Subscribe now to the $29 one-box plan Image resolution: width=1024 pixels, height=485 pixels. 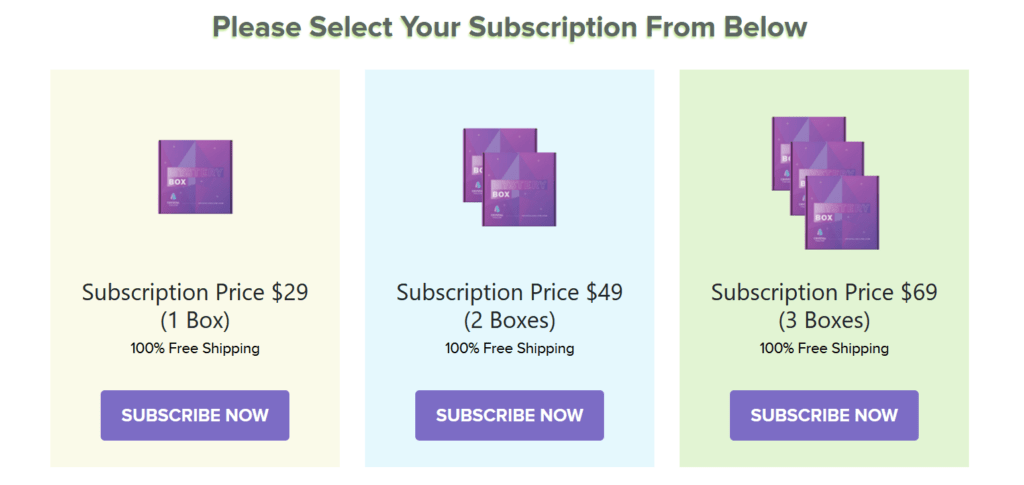(195, 415)
